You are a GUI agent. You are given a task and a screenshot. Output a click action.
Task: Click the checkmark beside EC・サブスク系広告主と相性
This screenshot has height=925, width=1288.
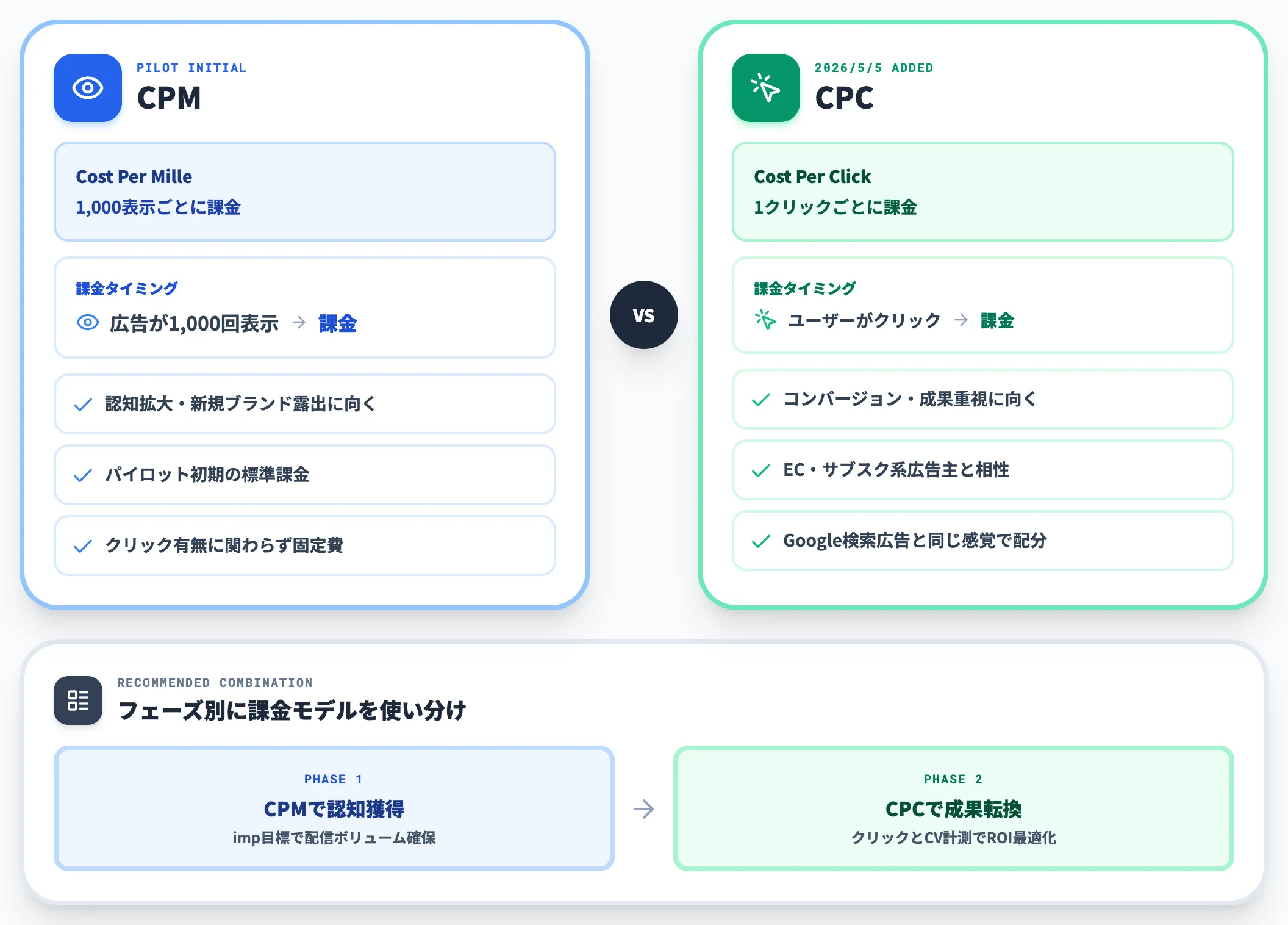point(761,470)
